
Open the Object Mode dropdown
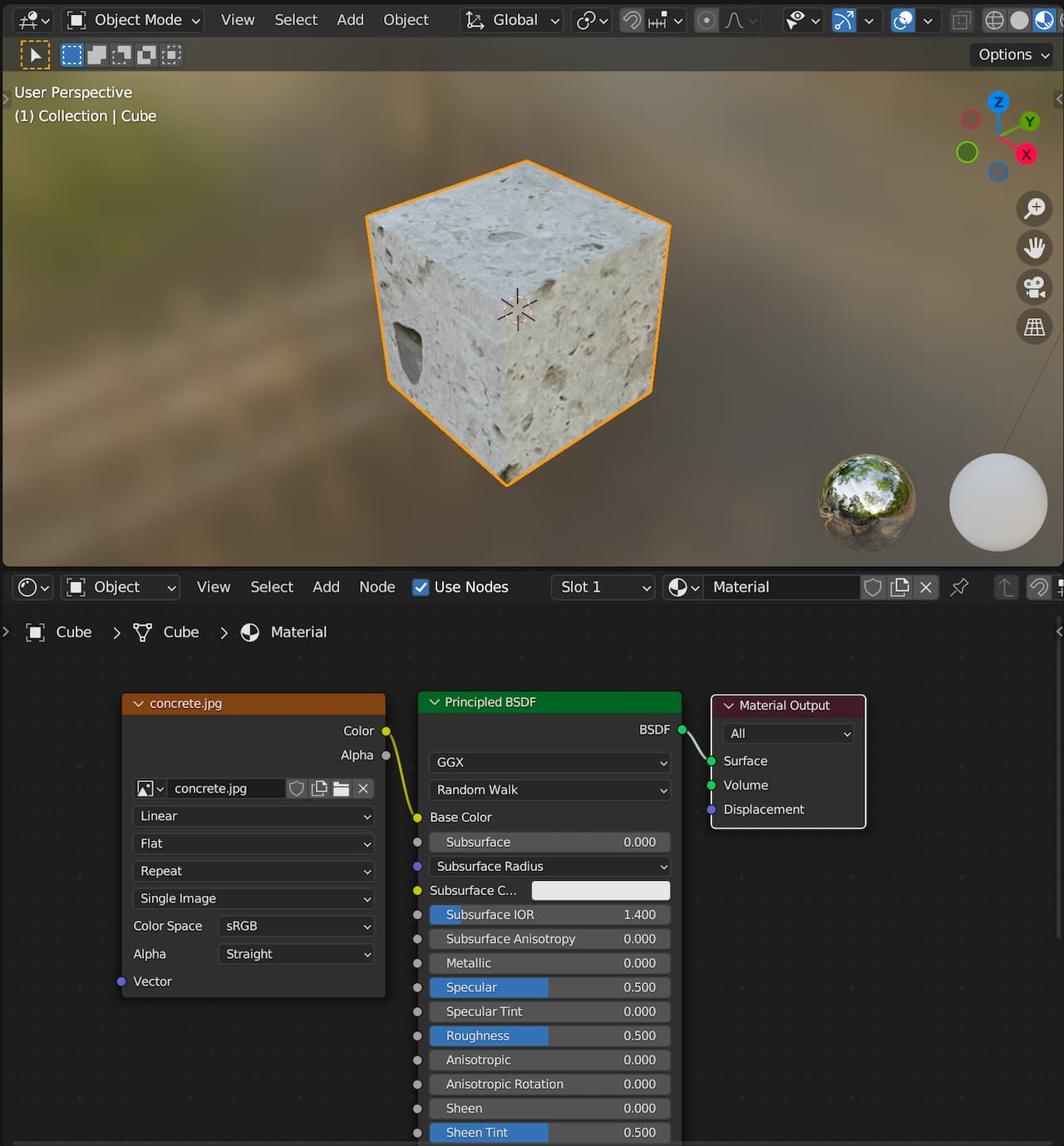[133, 20]
